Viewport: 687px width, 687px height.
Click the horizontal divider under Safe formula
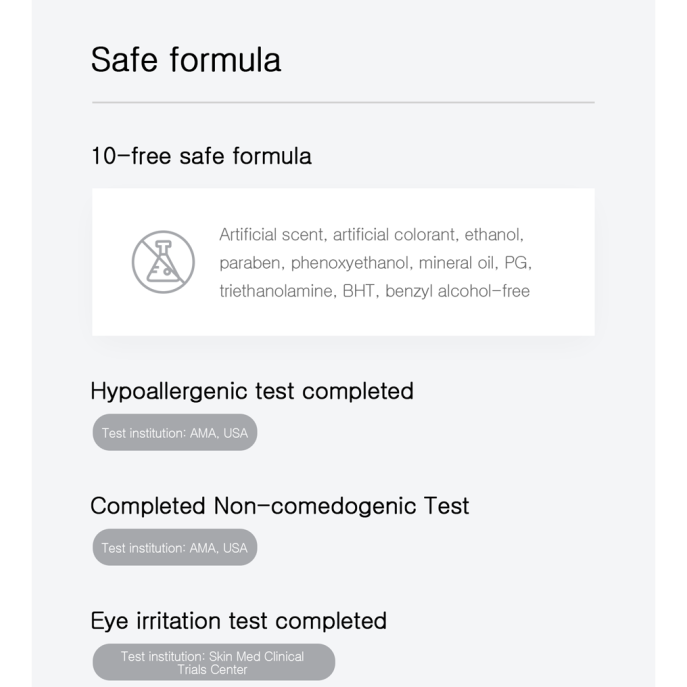click(x=344, y=103)
